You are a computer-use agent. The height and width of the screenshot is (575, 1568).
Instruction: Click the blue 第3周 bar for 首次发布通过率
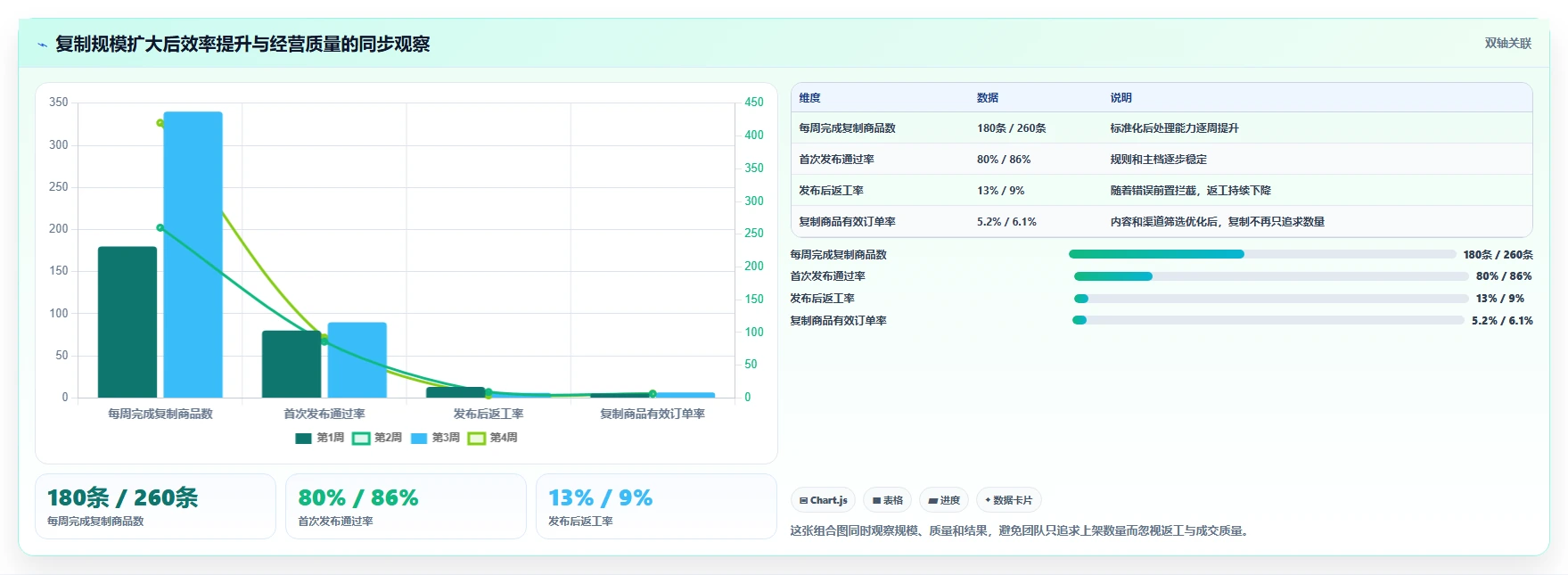pyautogui.click(x=357, y=360)
